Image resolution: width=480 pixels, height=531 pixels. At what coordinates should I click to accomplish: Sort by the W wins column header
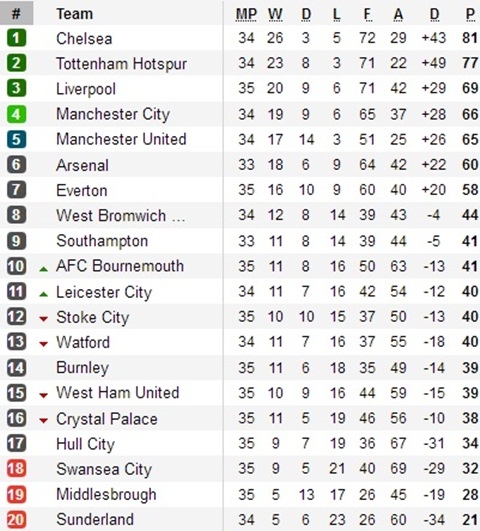pos(275,14)
